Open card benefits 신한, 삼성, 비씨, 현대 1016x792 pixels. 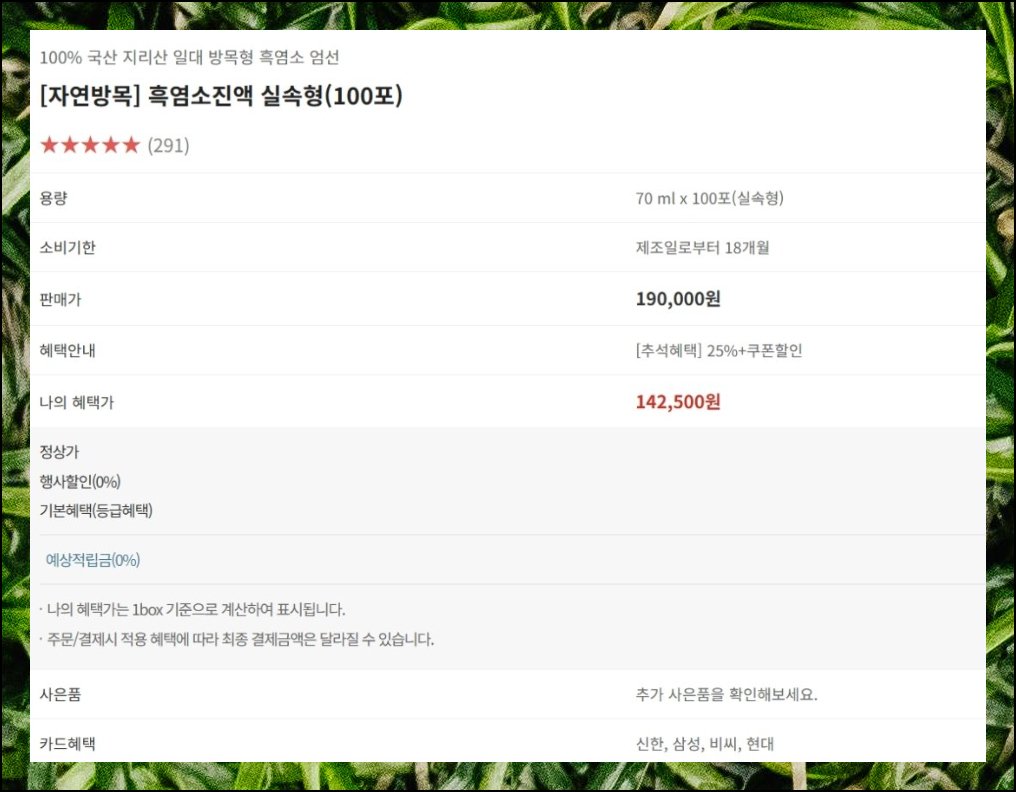coord(705,743)
